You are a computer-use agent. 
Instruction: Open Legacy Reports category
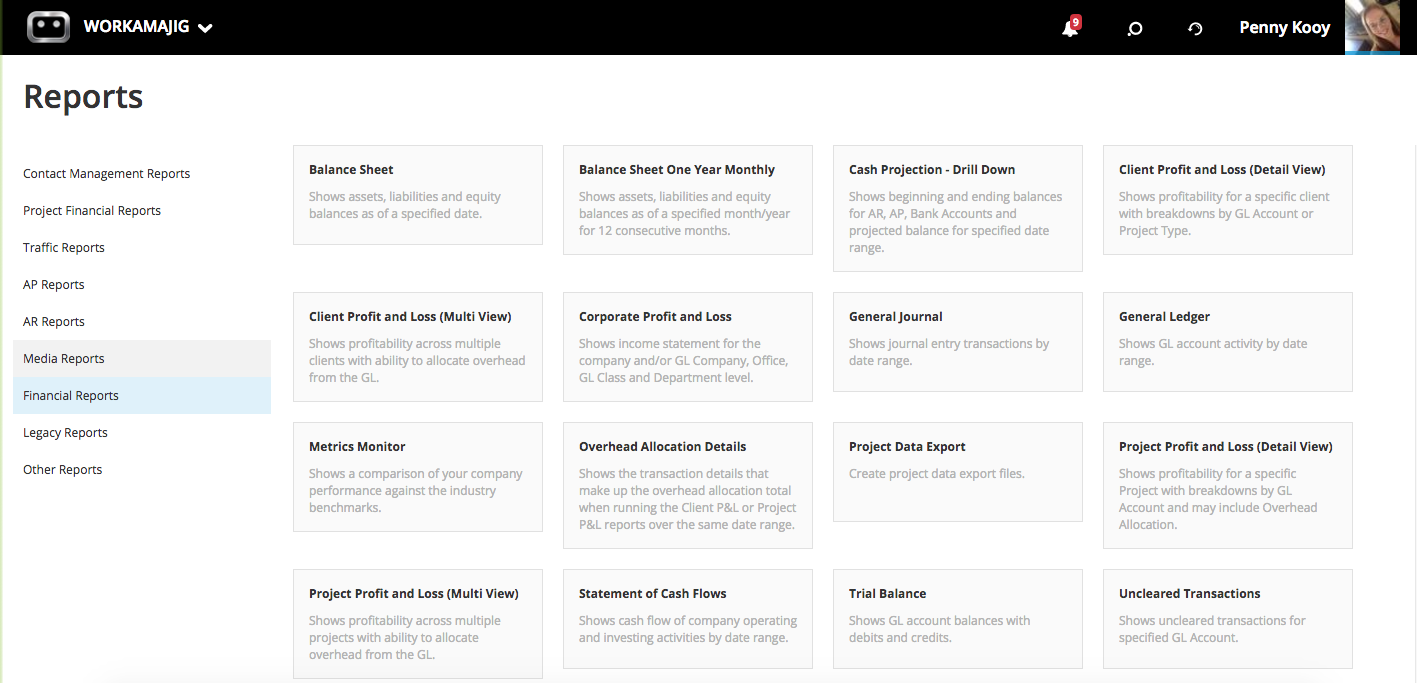[65, 433]
